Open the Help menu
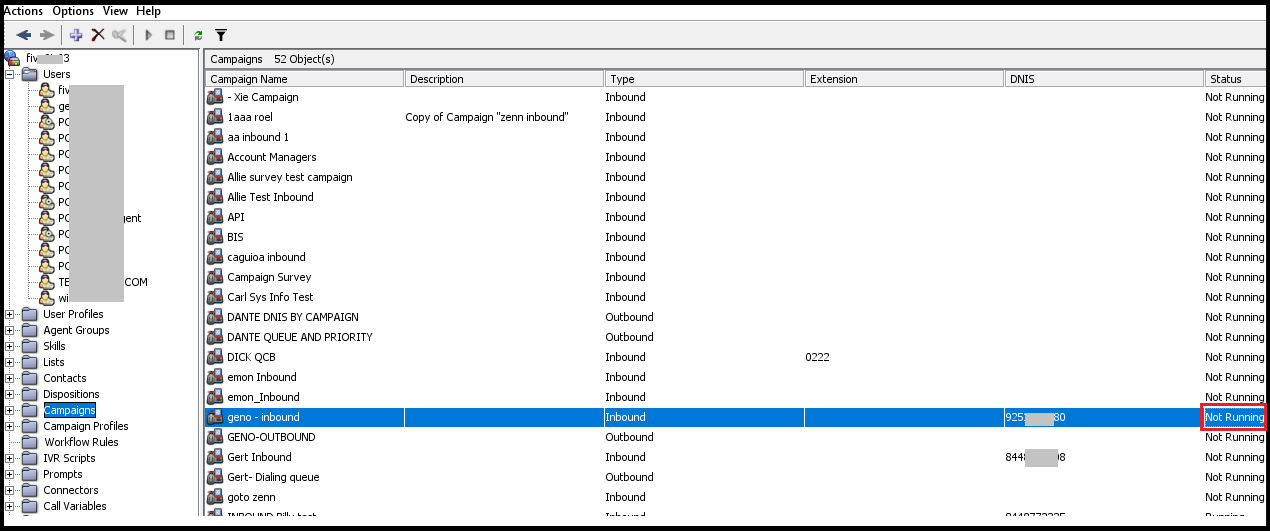This screenshot has width=1270, height=532. pyautogui.click(x=148, y=11)
